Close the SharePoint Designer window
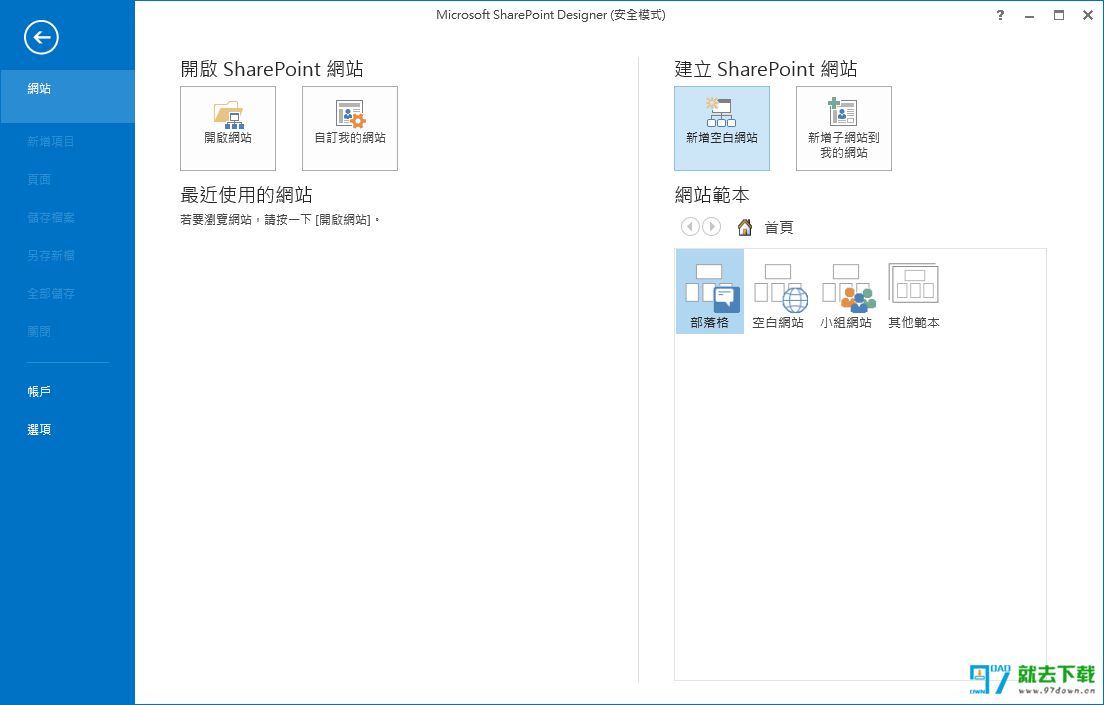The height and width of the screenshot is (705, 1104). click(1088, 15)
